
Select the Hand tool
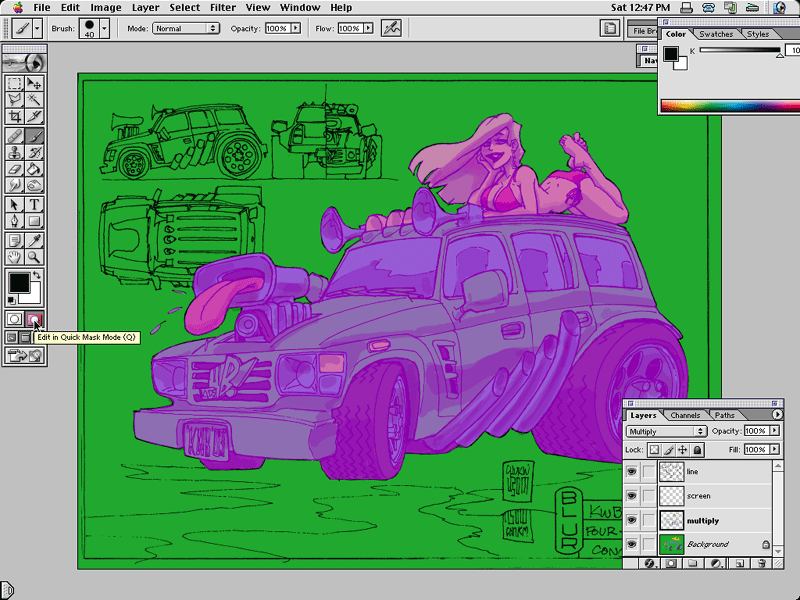(x=14, y=257)
